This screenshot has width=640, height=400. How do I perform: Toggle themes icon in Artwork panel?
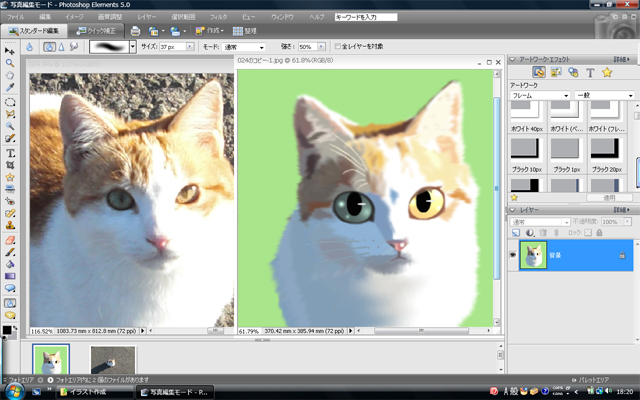[556, 73]
